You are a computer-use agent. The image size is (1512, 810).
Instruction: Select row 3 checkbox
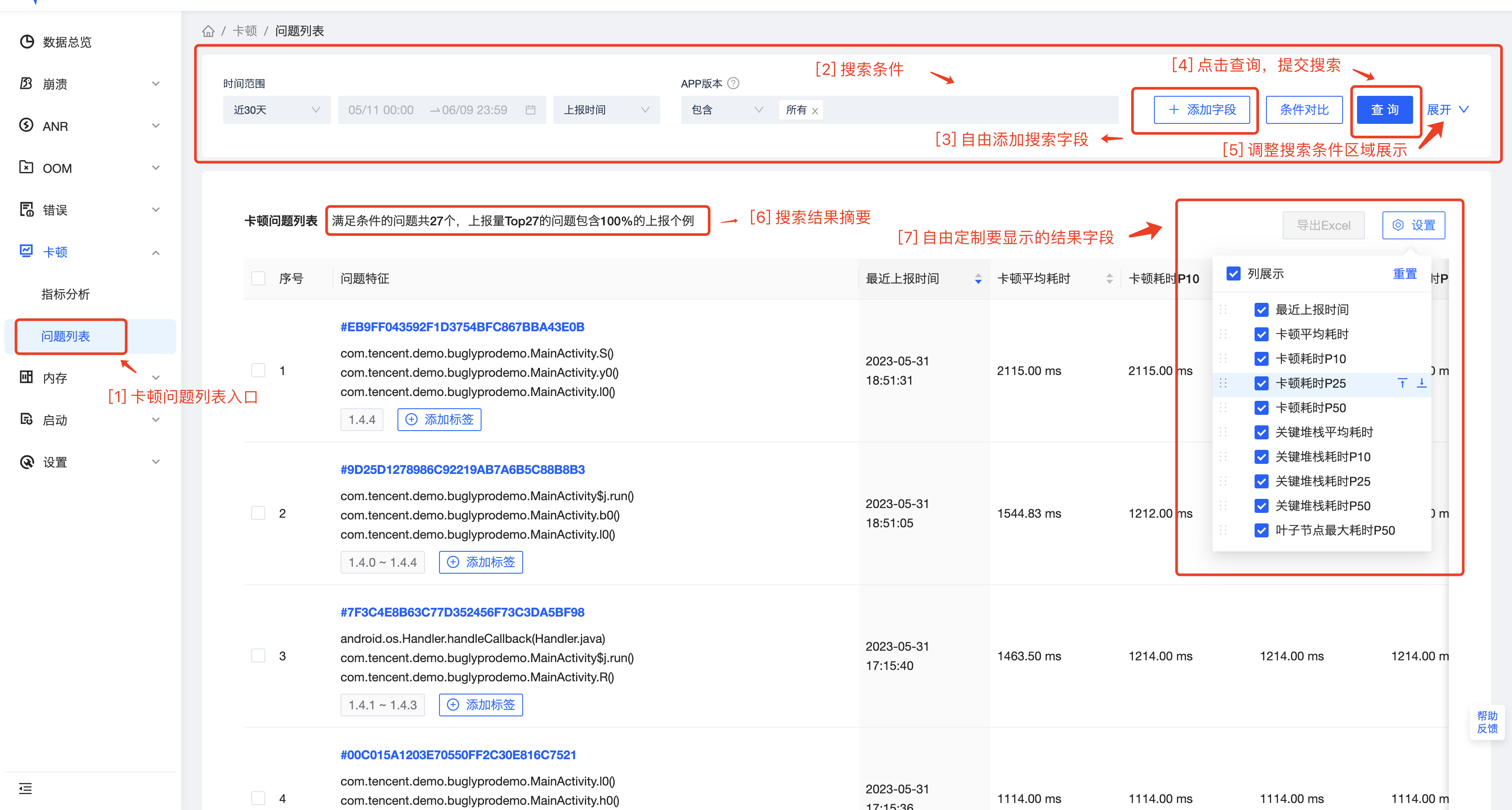[x=258, y=656]
